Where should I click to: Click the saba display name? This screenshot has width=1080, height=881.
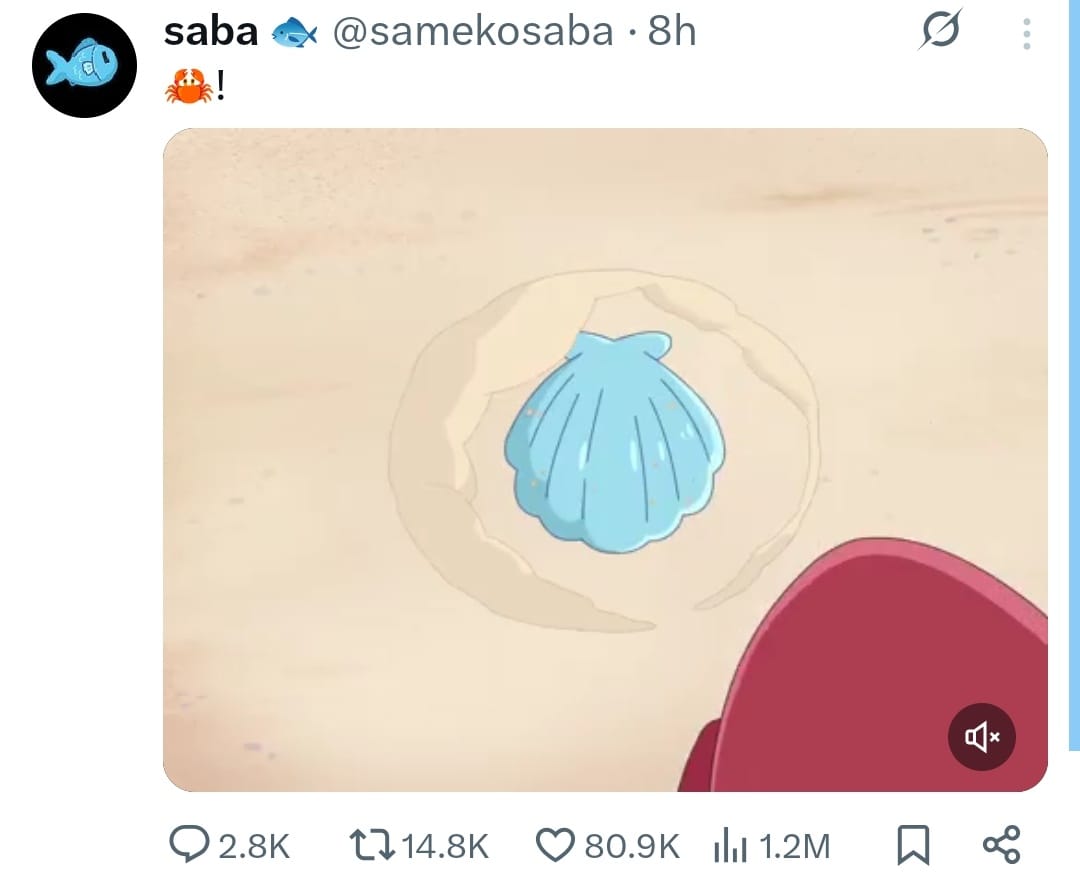tap(211, 32)
